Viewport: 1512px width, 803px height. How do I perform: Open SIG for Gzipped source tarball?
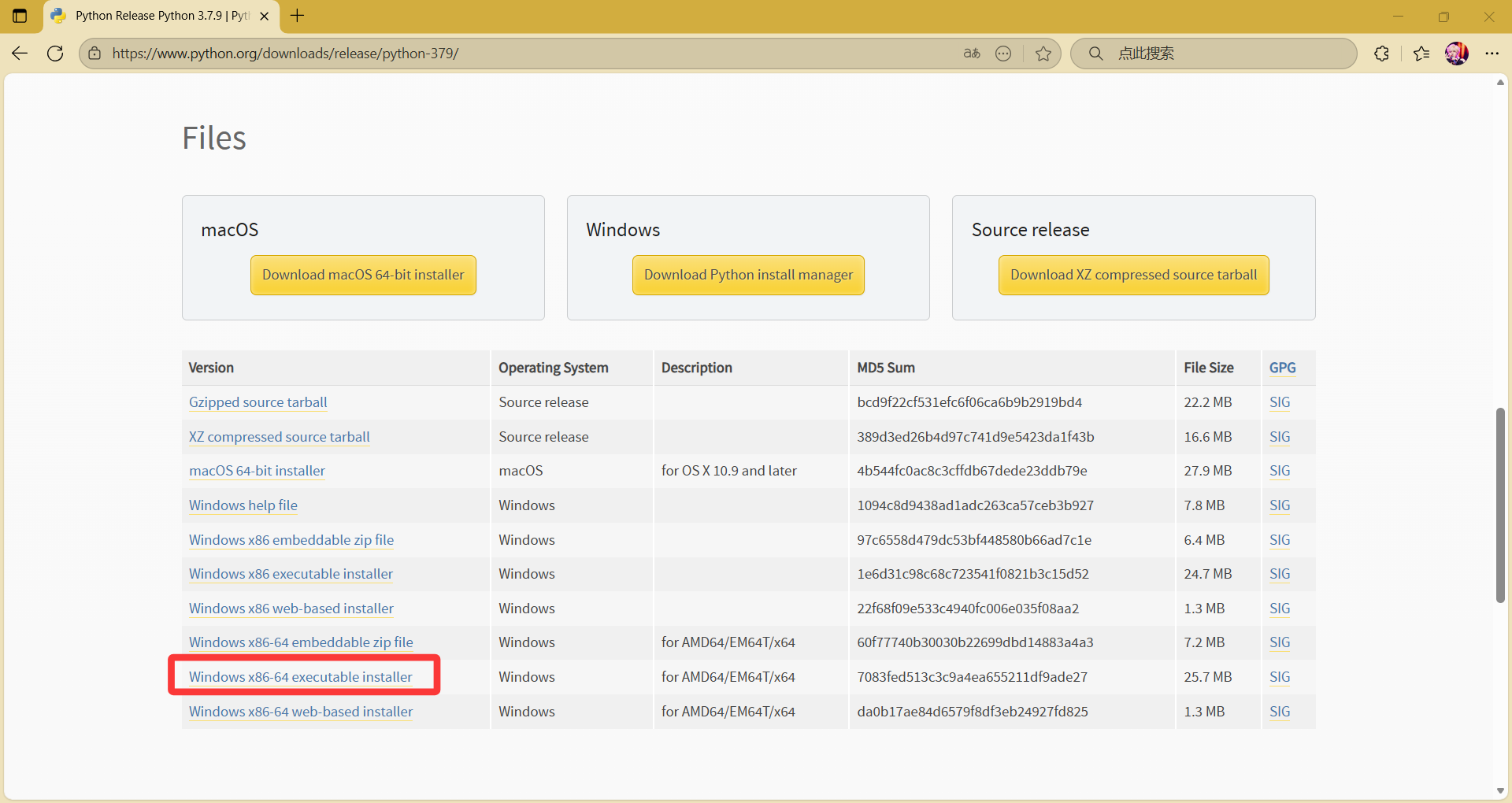point(1280,402)
